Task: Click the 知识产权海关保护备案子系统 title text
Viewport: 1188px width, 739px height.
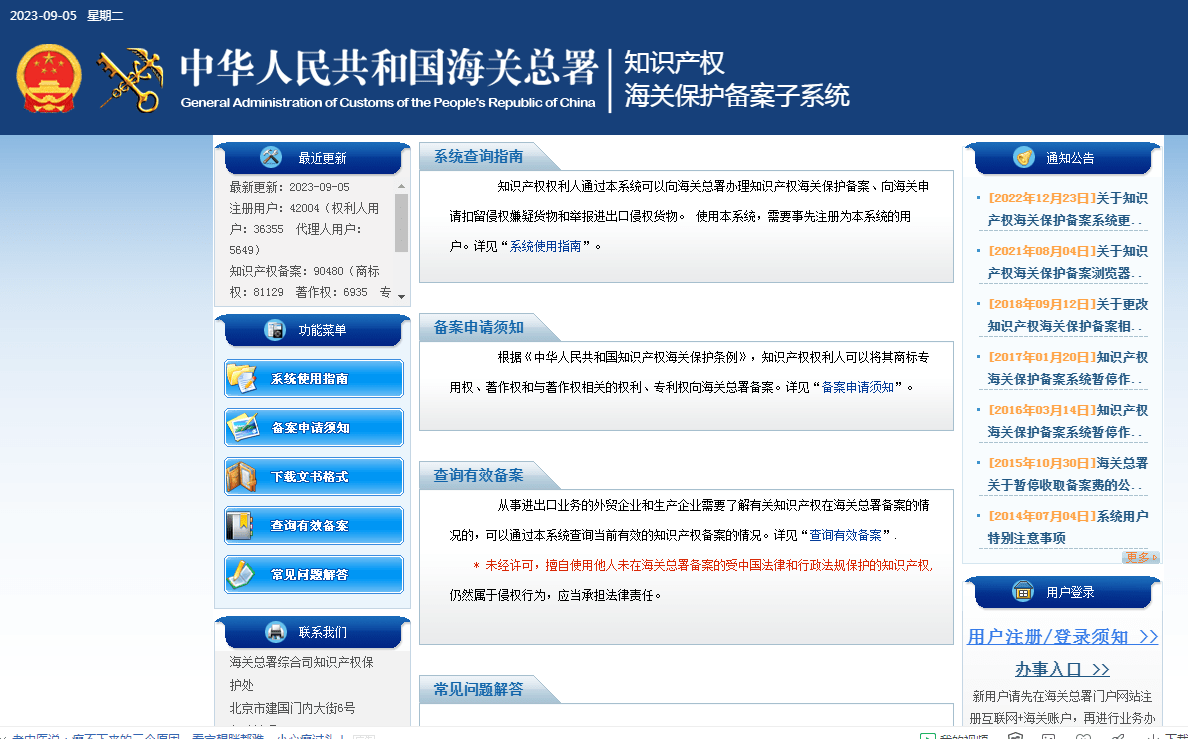Action: [x=736, y=79]
